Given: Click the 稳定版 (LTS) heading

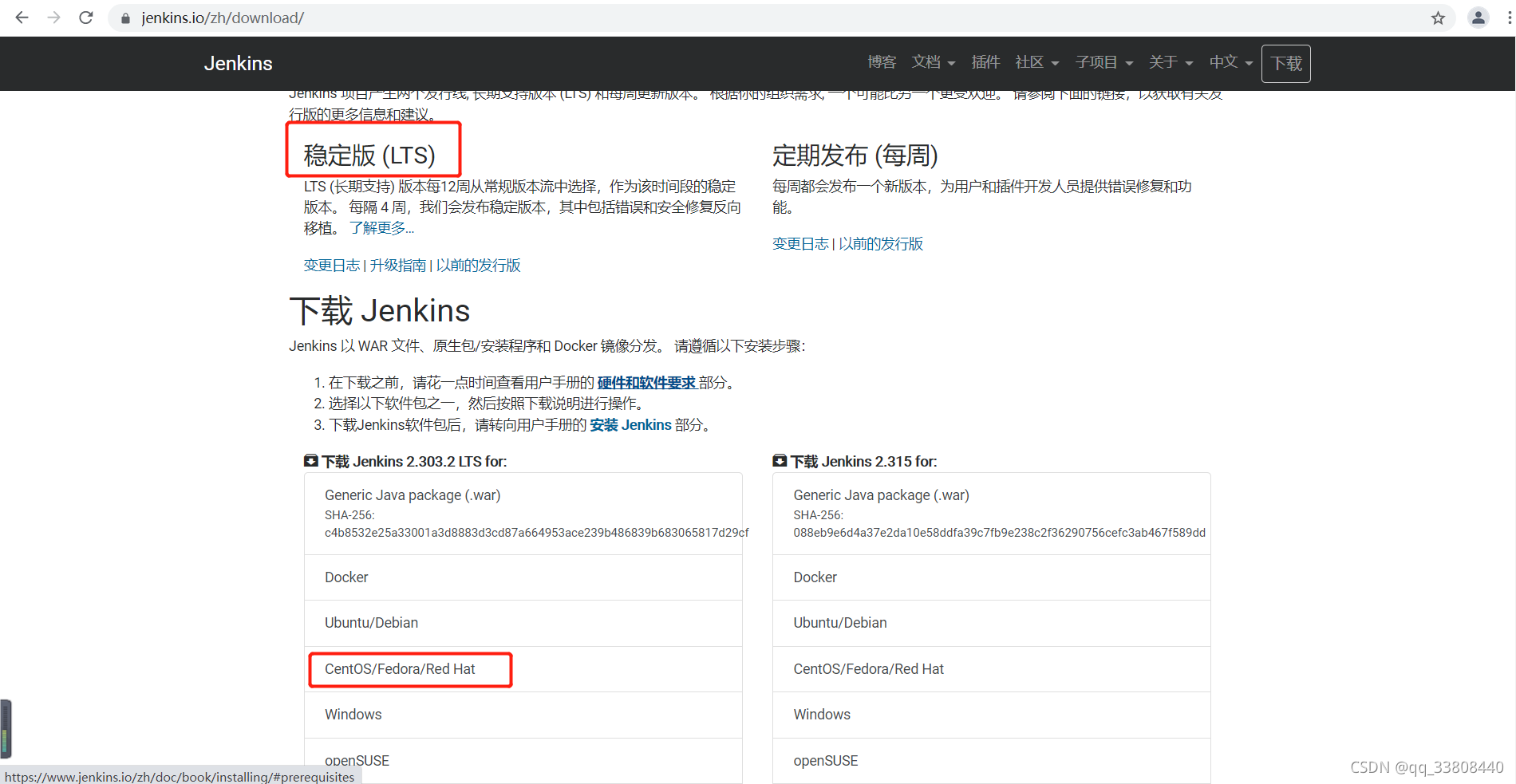Looking at the screenshot, I should [x=369, y=155].
